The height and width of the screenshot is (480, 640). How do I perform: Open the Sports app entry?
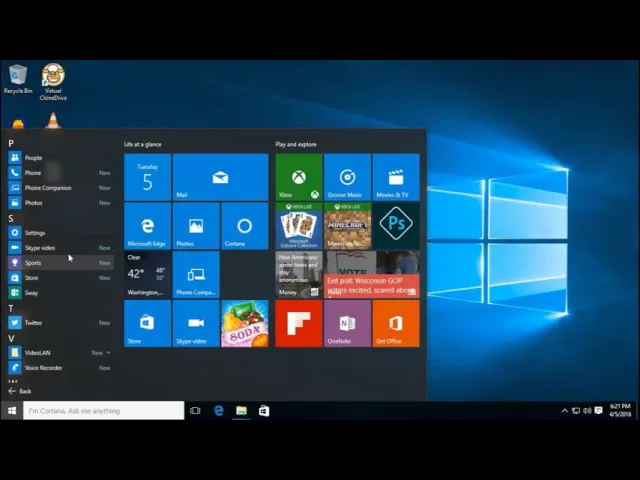point(60,262)
